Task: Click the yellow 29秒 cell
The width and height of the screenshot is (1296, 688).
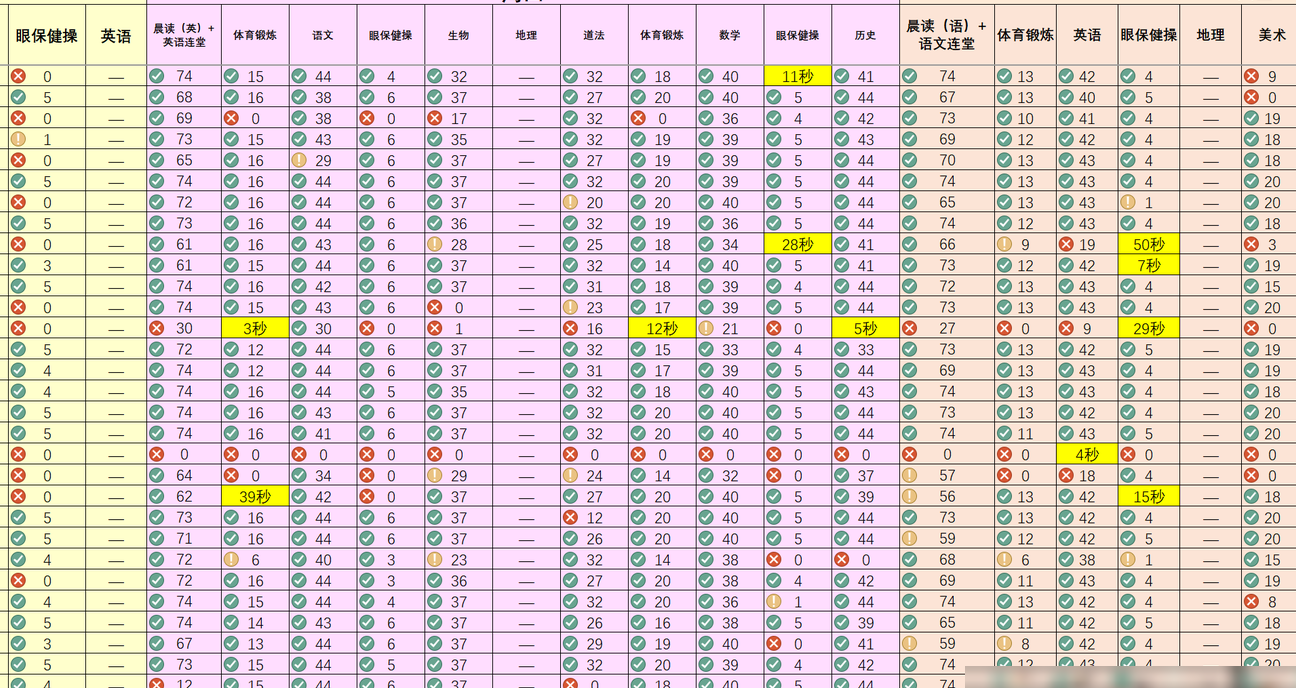Action: [x=1148, y=328]
